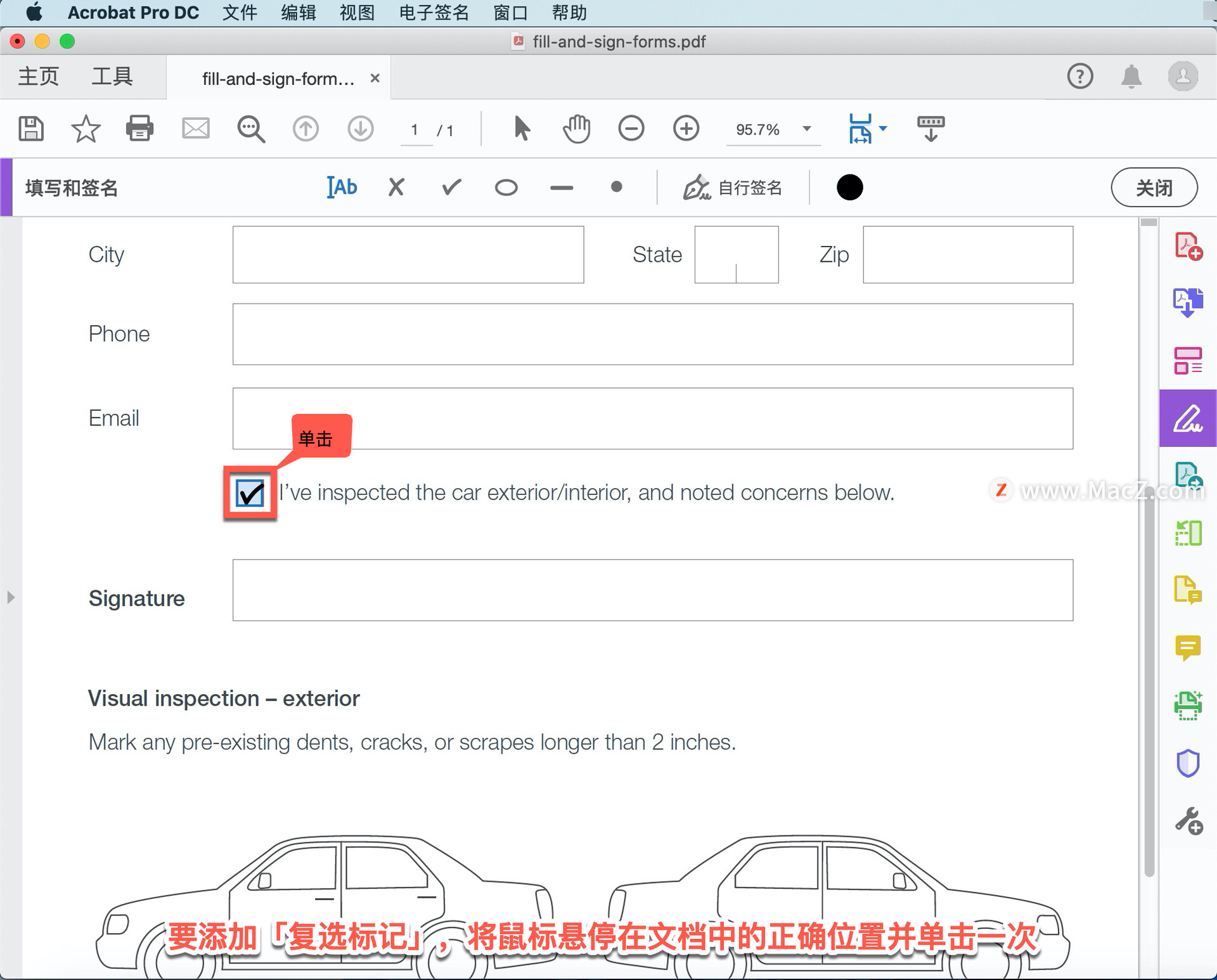
Task: Go to next page with down arrow
Action: click(361, 129)
